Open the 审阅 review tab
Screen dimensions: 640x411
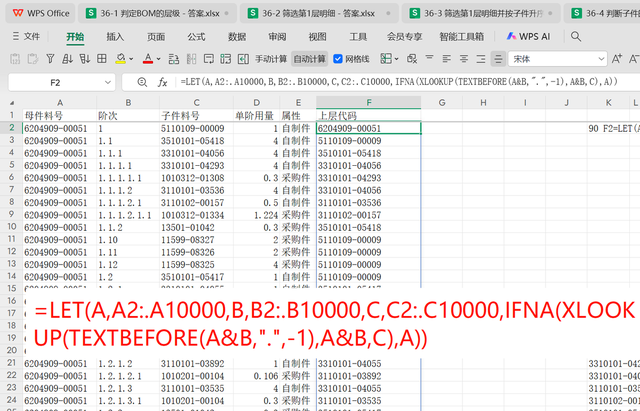point(277,37)
